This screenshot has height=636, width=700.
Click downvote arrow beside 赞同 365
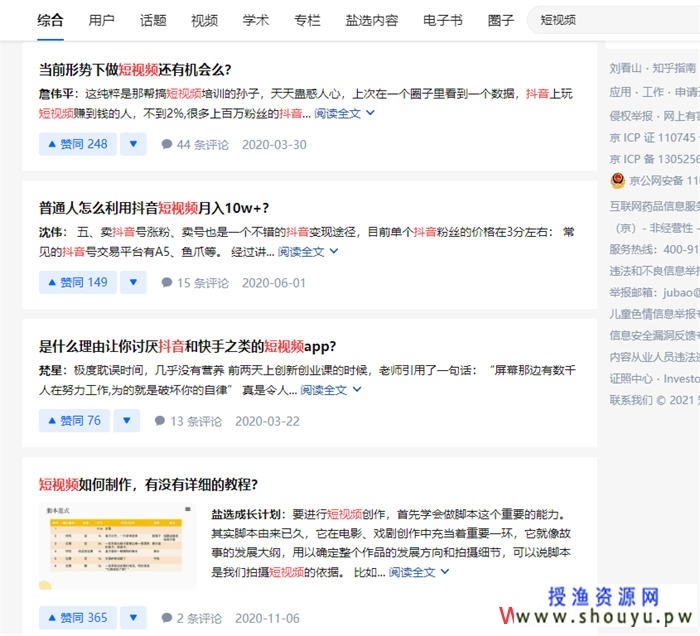[133, 617]
